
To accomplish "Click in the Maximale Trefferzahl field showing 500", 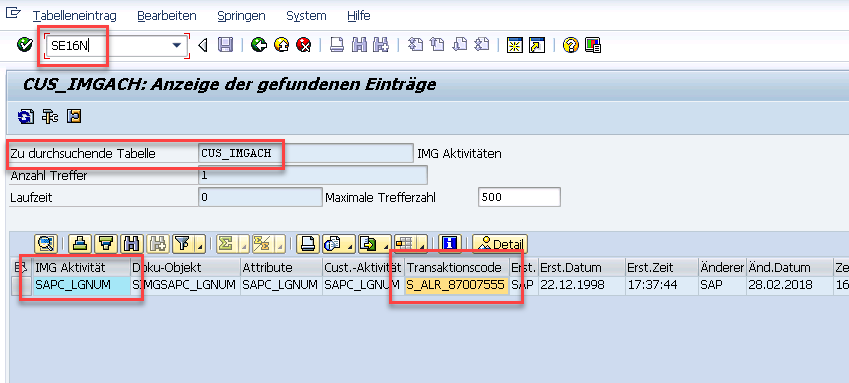I will [x=519, y=197].
